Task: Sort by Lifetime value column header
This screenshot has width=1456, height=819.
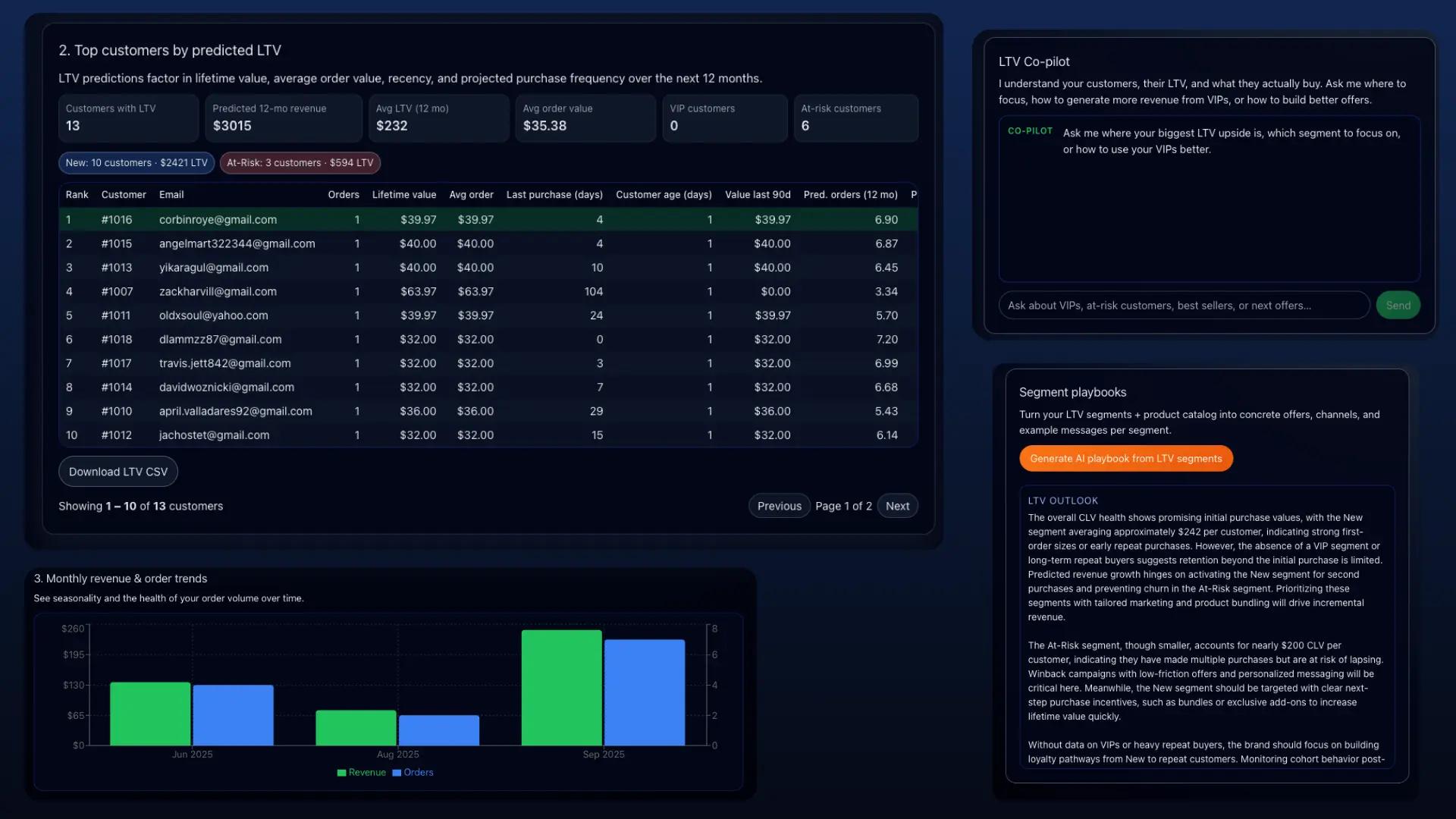Action: (x=404, y=195)
